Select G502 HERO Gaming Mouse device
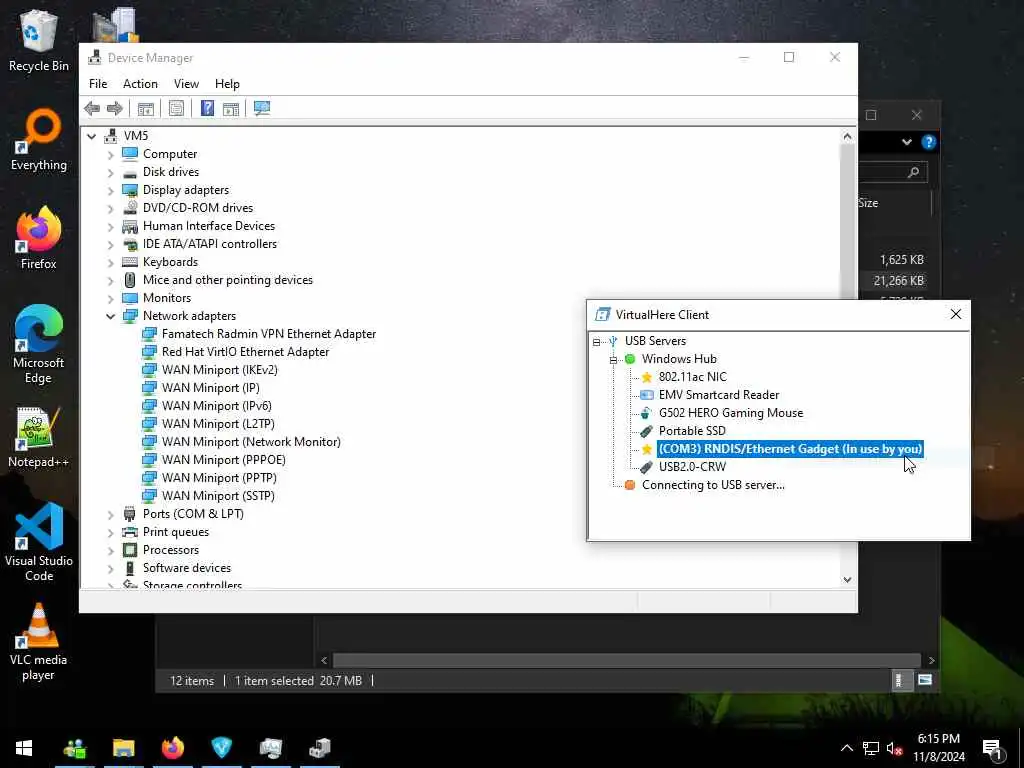The width and height of the screenshot is (1024, 768). [731, 413]
